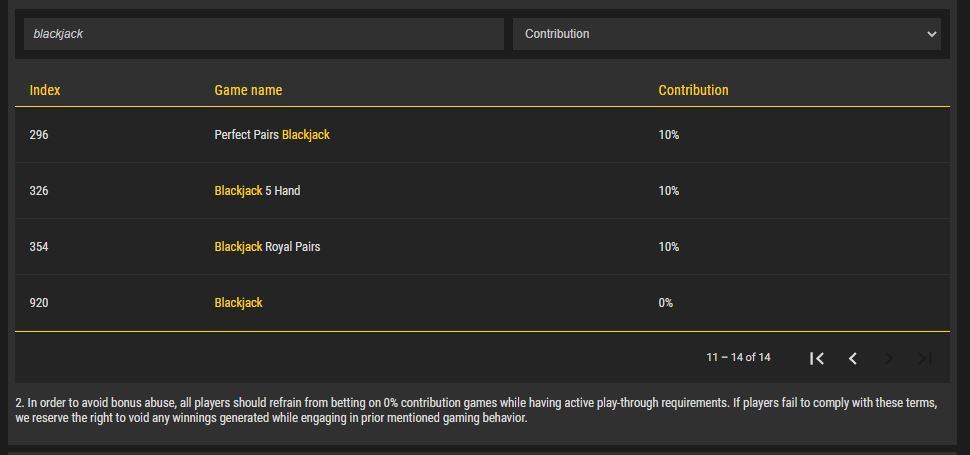
Task: Click the blackjack search field
Action: point(264,34)
